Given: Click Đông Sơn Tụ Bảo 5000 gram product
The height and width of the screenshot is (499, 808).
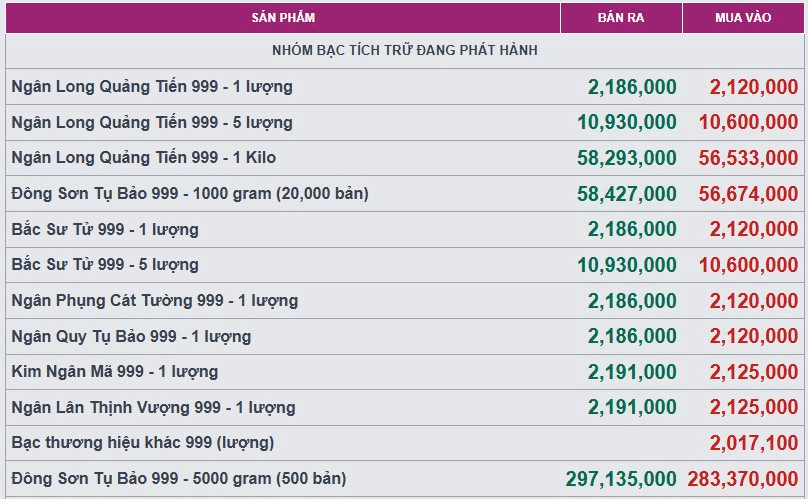Looking at the screenshot, I should 179,478.
